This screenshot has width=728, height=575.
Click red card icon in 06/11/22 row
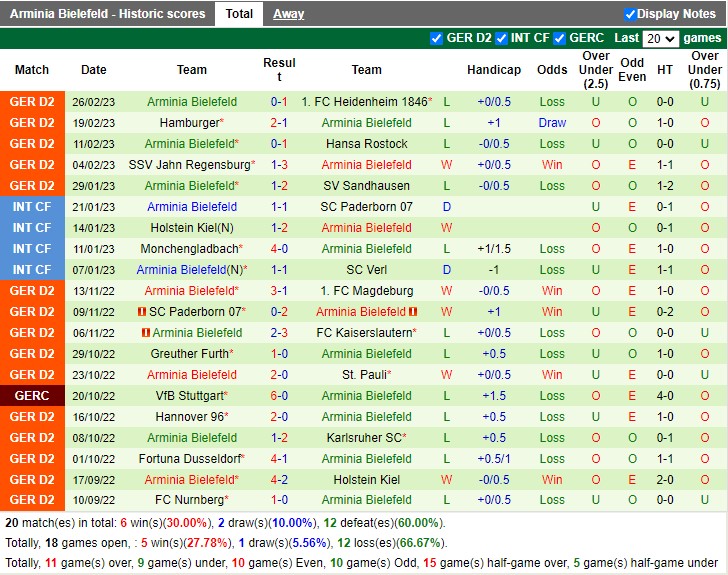tap(146, 333)
